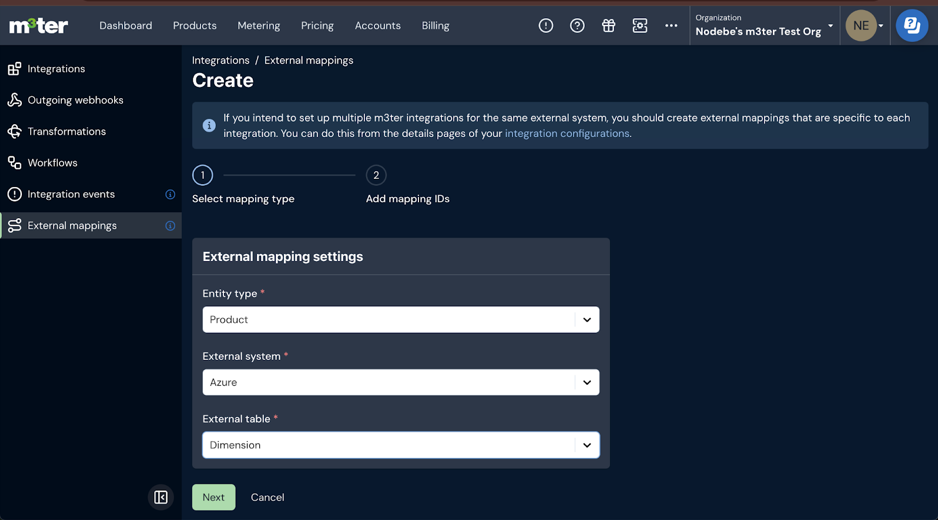Click the Integration events sidebar icon
This screenshot has width=938, height=520.
(x=14, y=194)
